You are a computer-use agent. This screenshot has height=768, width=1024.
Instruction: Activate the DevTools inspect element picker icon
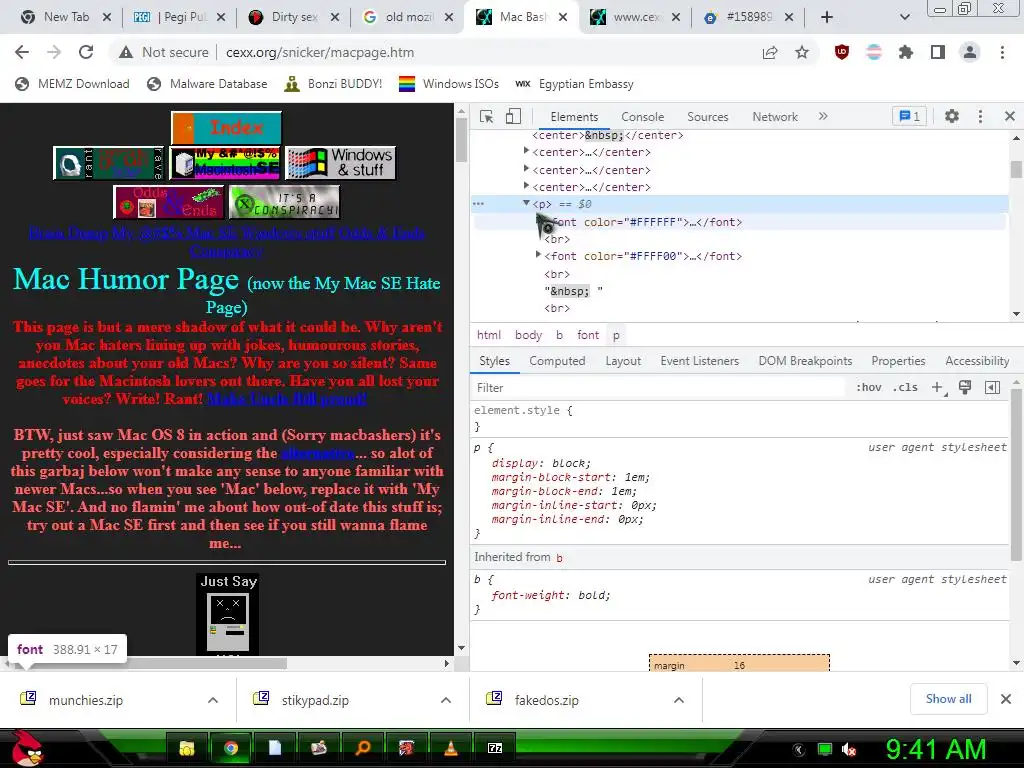point(487,116)
